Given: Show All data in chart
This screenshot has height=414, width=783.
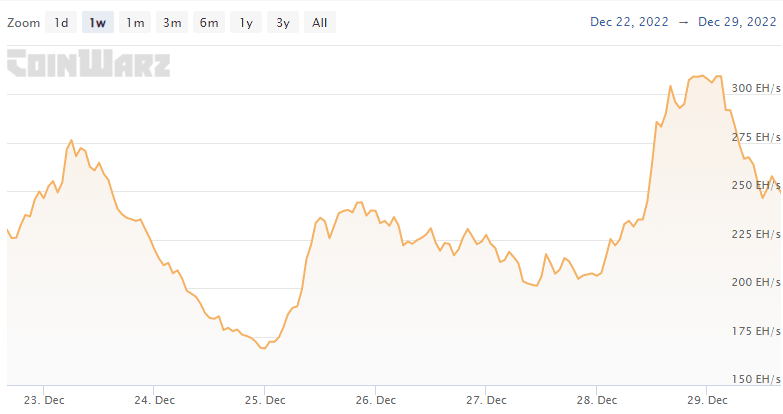Looking at the screenshot, I should (319, 22).
